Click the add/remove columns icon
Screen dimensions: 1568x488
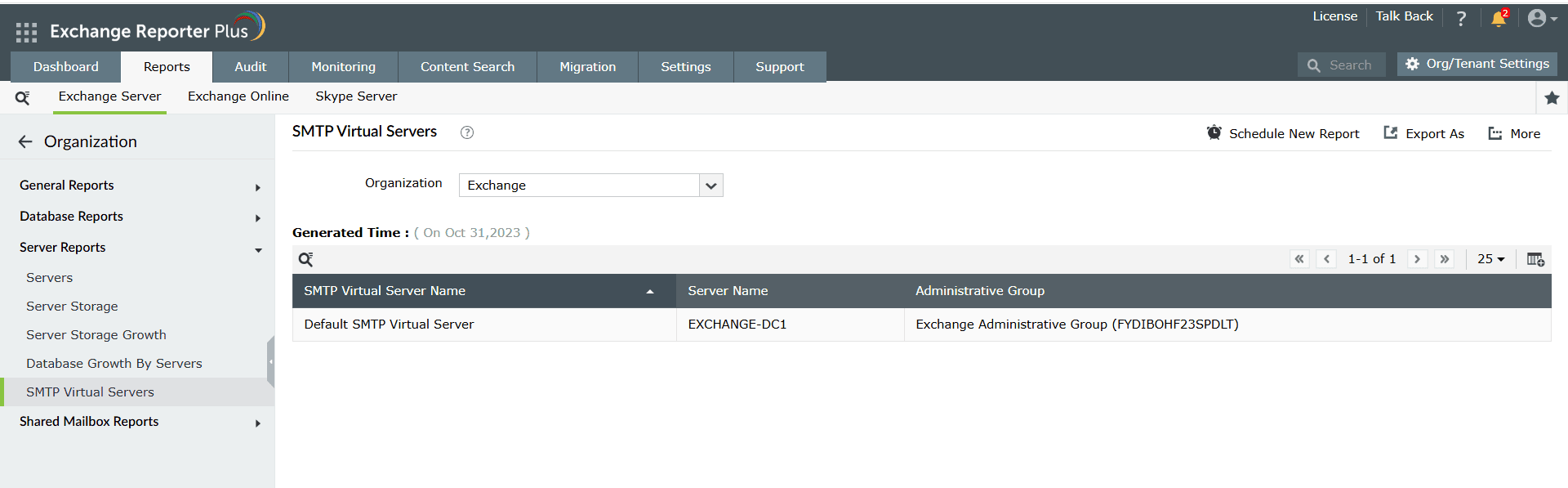click(1535, 259)
